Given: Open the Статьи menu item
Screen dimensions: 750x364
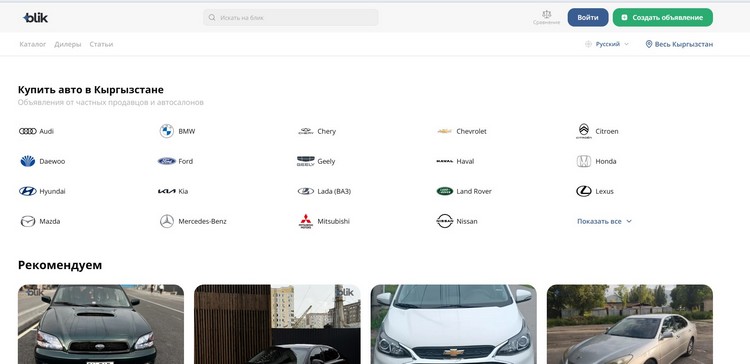Looking at the screenshot, I should pos(101,44).
